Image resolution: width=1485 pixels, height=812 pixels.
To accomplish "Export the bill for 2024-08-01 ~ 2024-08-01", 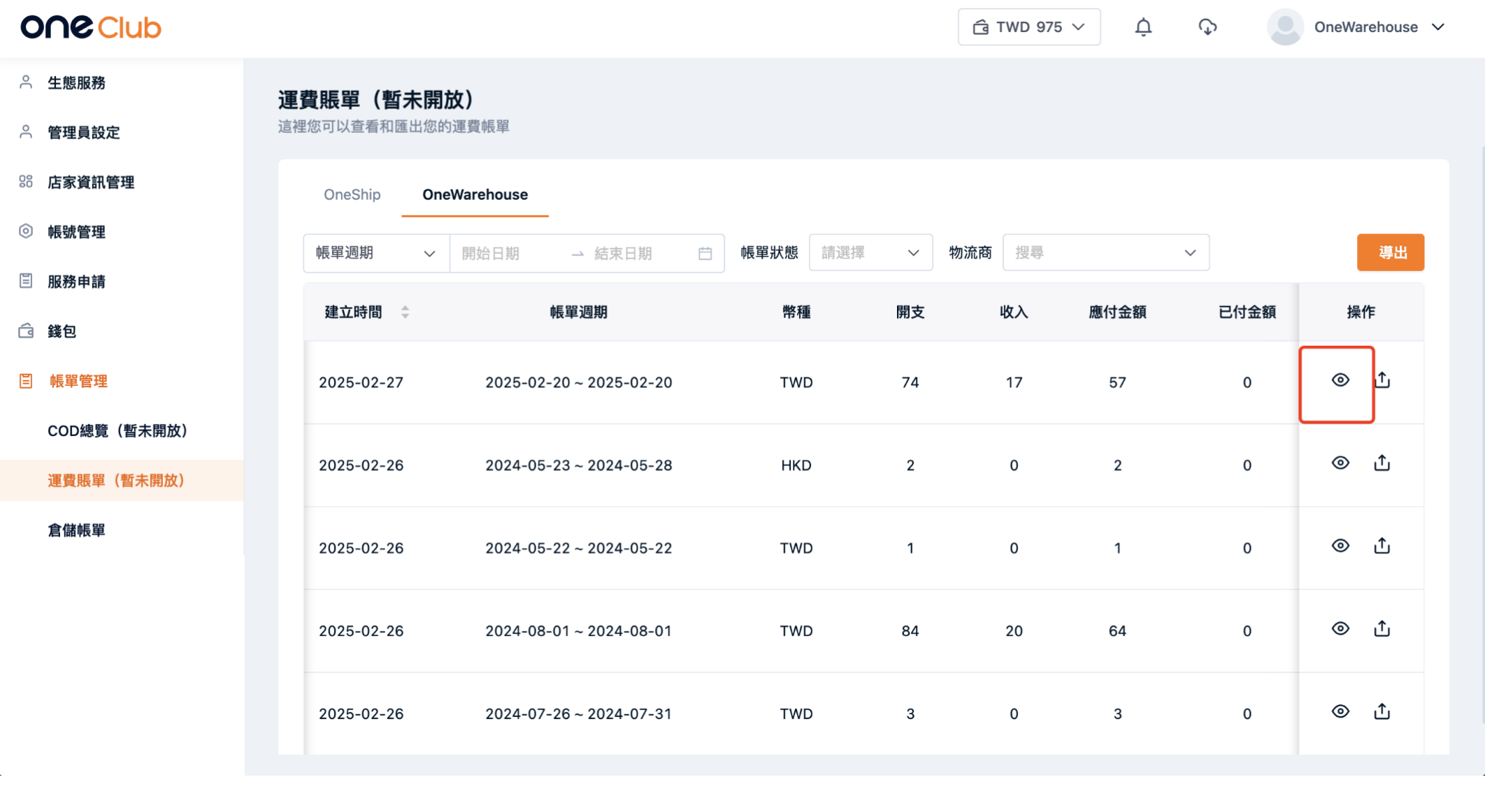I will [1382, 628].
